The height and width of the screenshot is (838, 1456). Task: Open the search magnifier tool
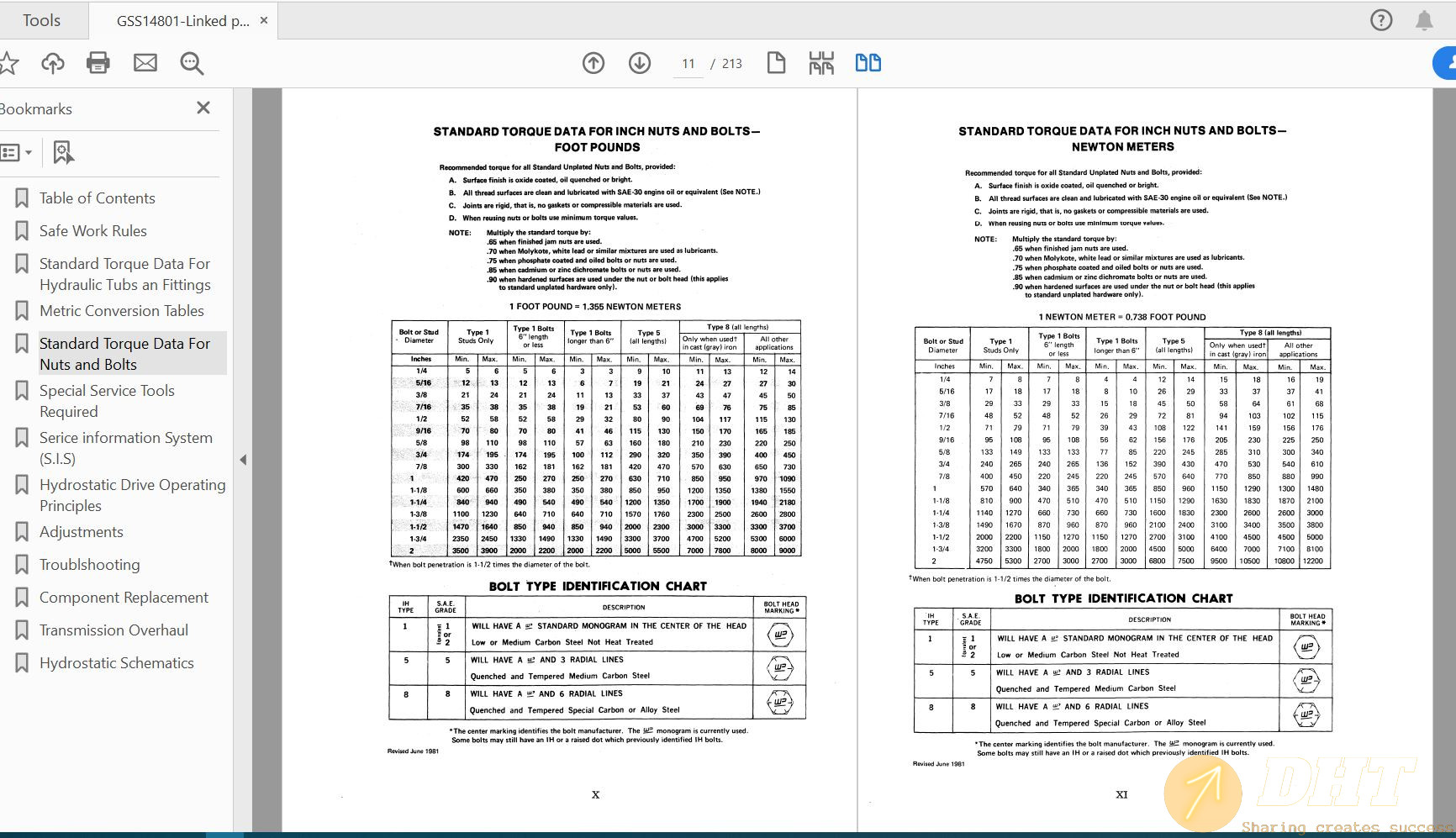192,63
